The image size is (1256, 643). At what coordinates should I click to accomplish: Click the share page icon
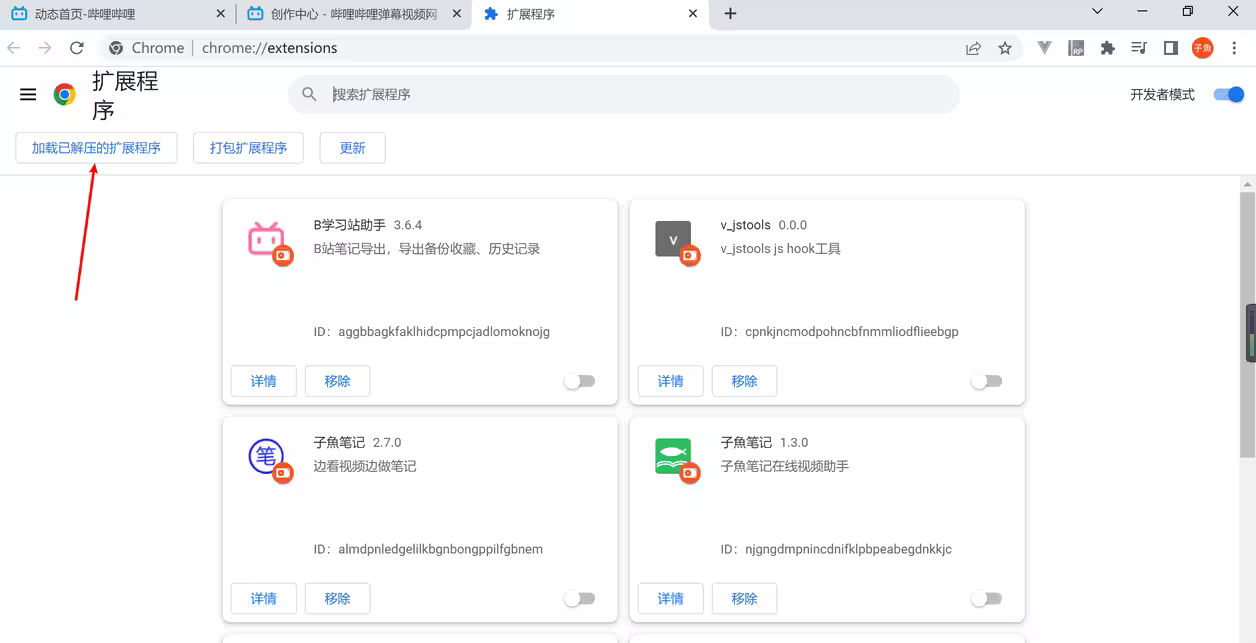point(973,48)
